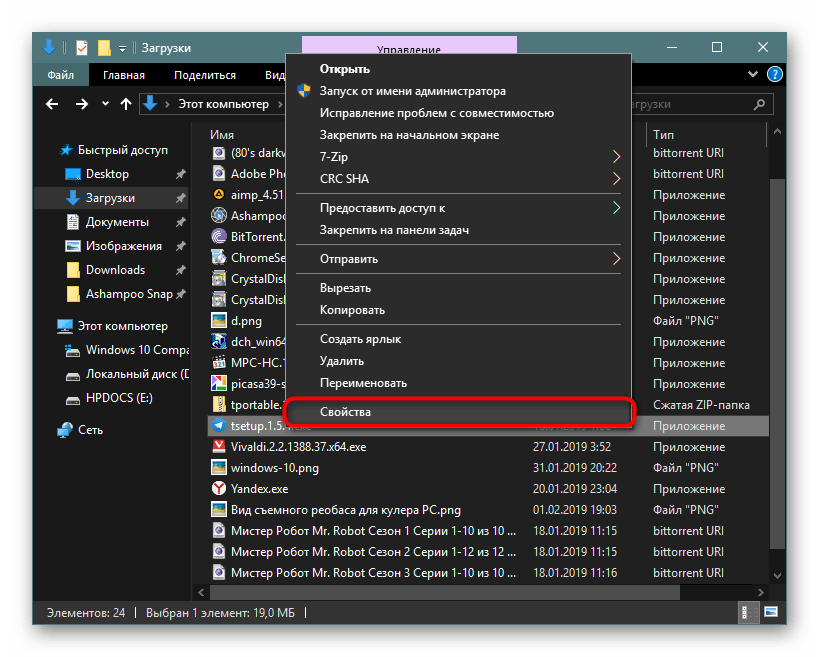Click Документы in Quick access
This screenshot has width=819, height=657.
(x=117, y=222)
